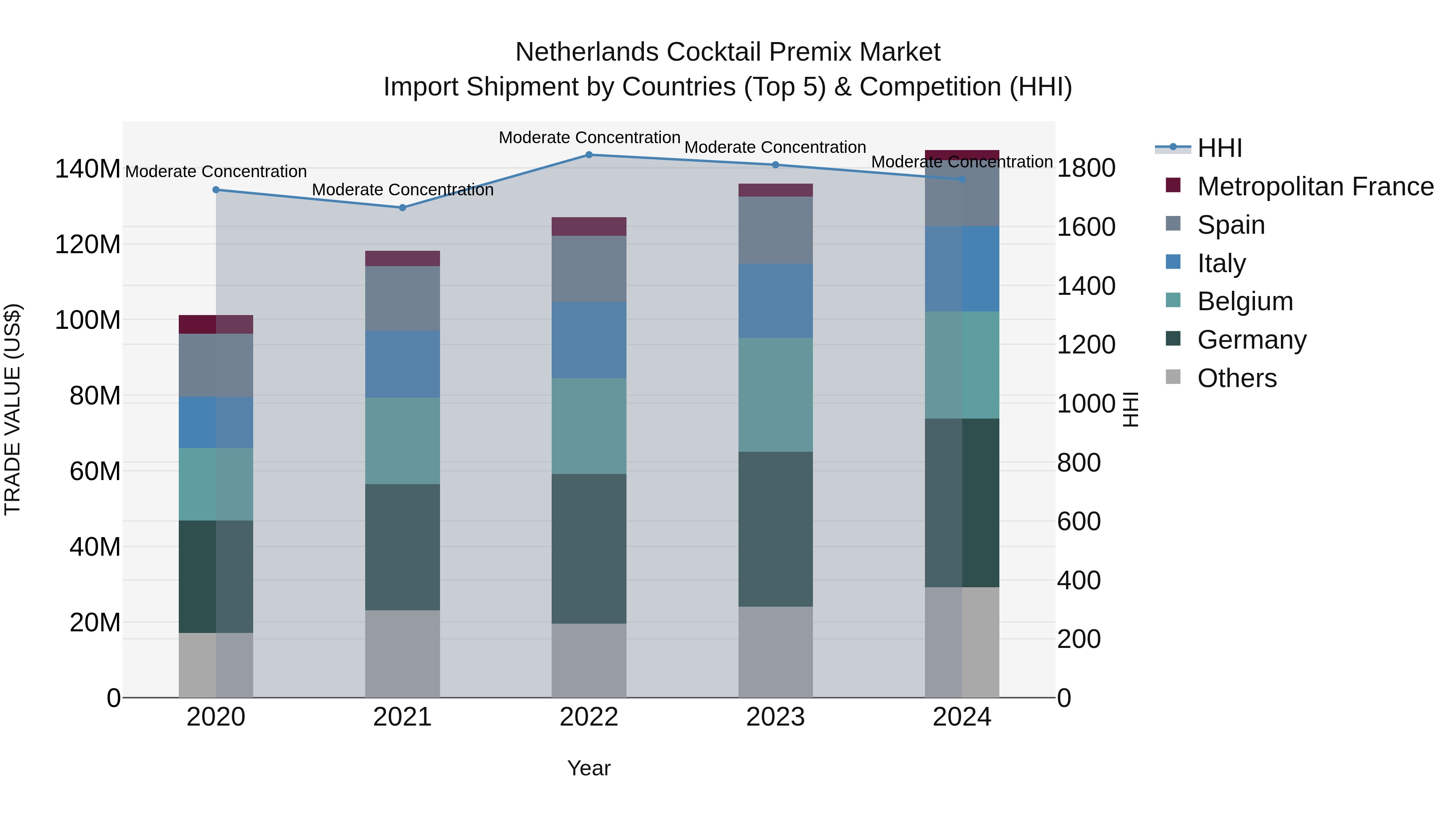Click the 2022 Italy bar segment
Image resolution: width=1456 pixels, height=819 pixels.
589,340
